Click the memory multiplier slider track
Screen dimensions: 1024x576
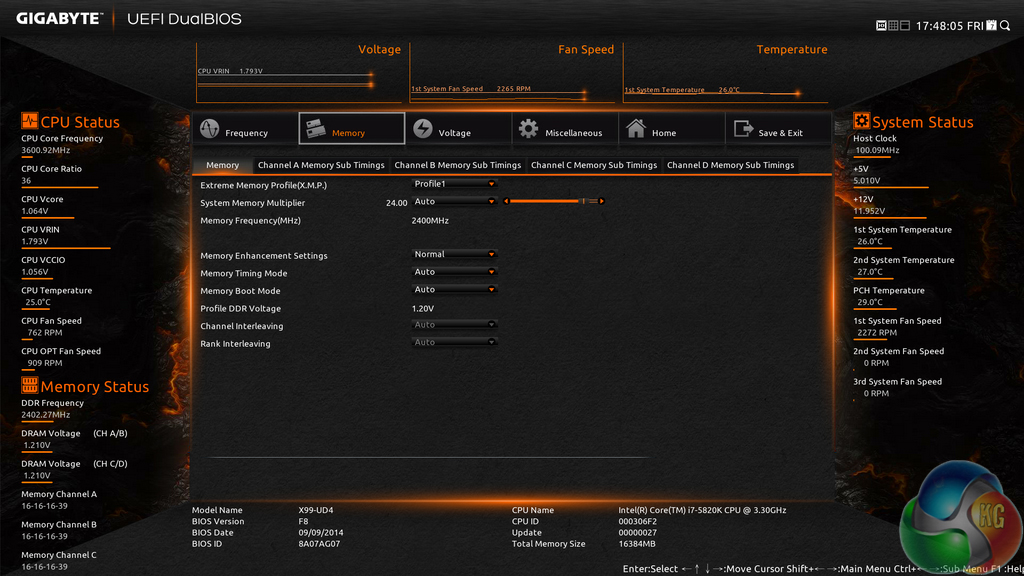(x=545, y=202)
